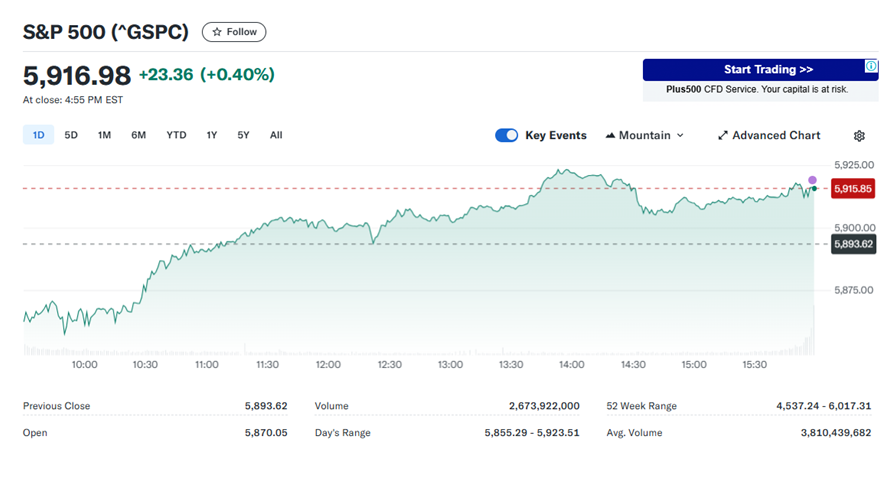Click the Previous Close value 5,893.62 in stats
891x483 pixels.
[266, 406]
